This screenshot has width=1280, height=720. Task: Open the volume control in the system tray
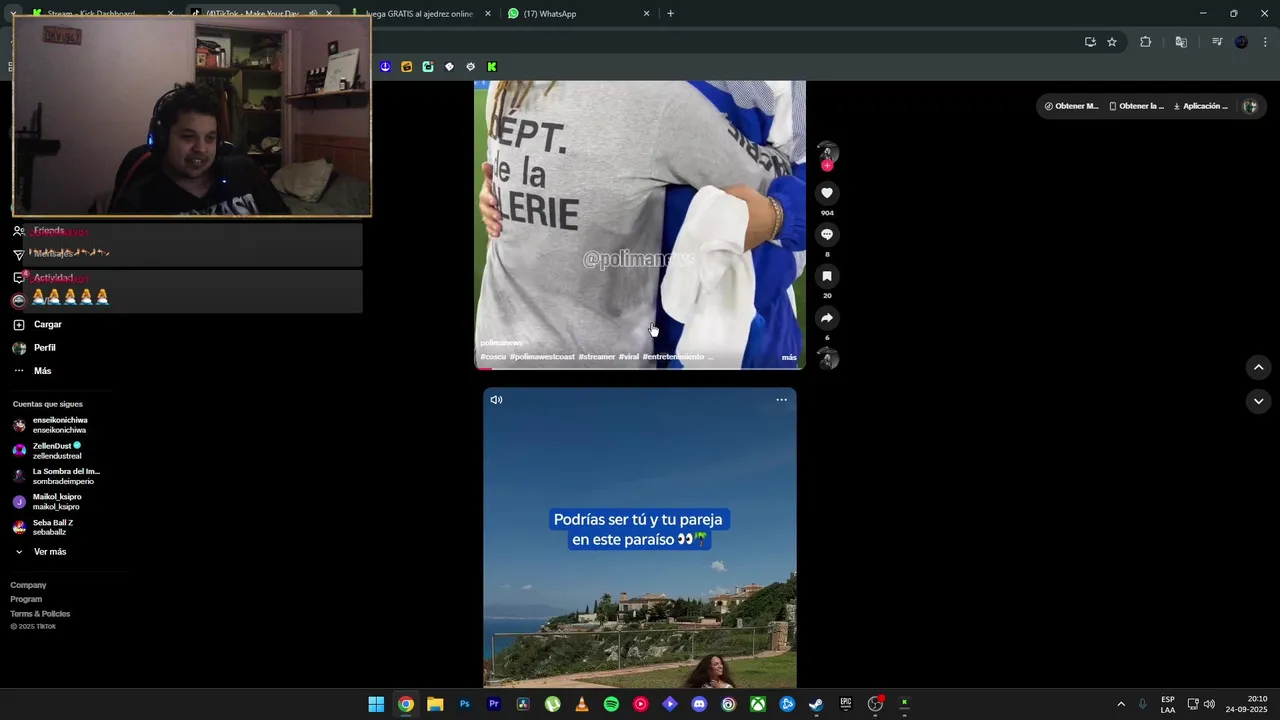coord(1209,704)
